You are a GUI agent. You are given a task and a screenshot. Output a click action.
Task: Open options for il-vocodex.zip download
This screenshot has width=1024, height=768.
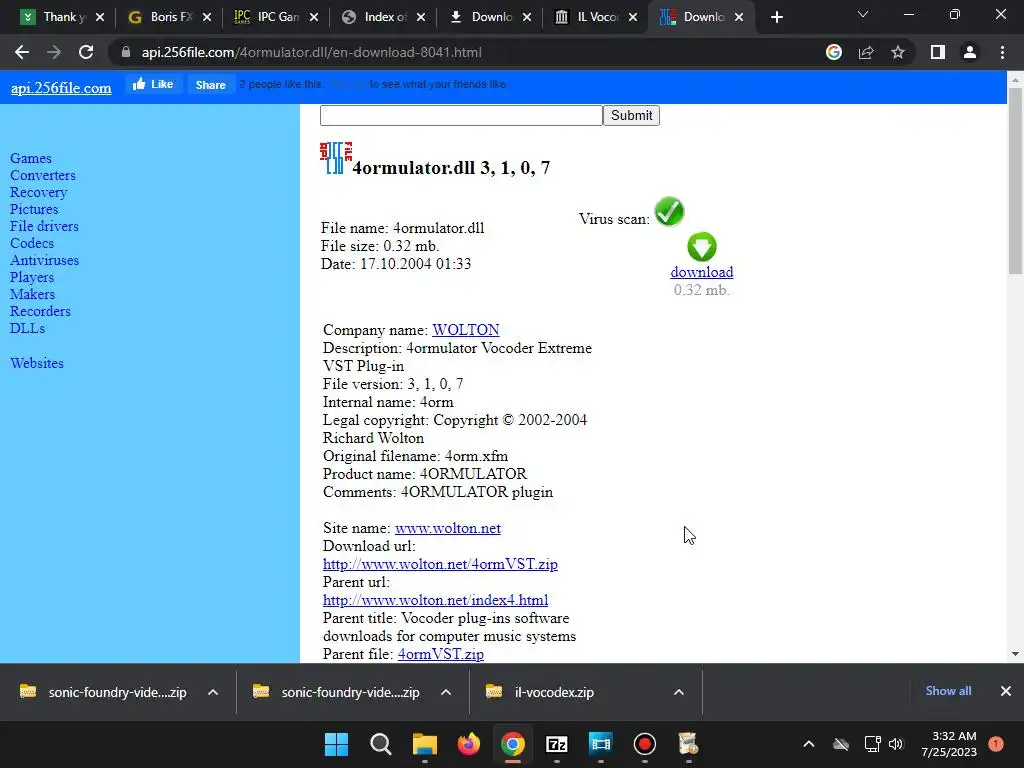679,692
